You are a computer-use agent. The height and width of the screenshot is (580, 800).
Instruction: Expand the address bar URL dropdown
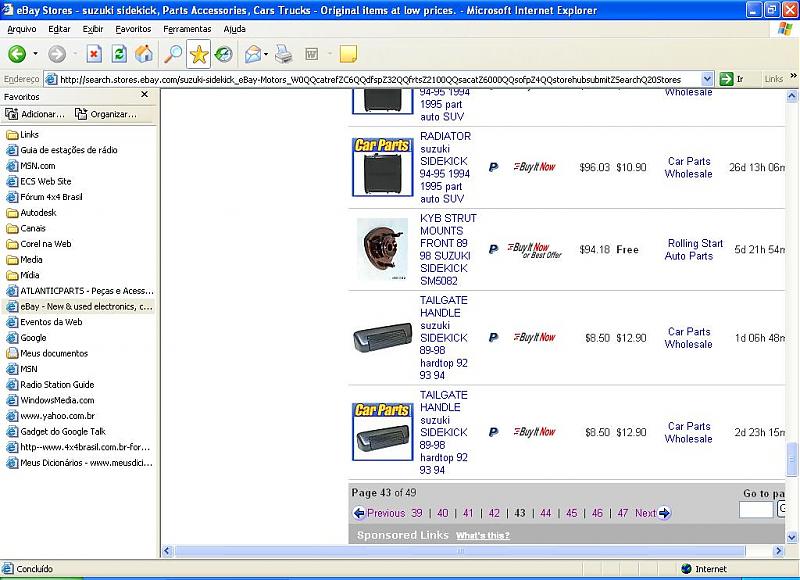707,79
